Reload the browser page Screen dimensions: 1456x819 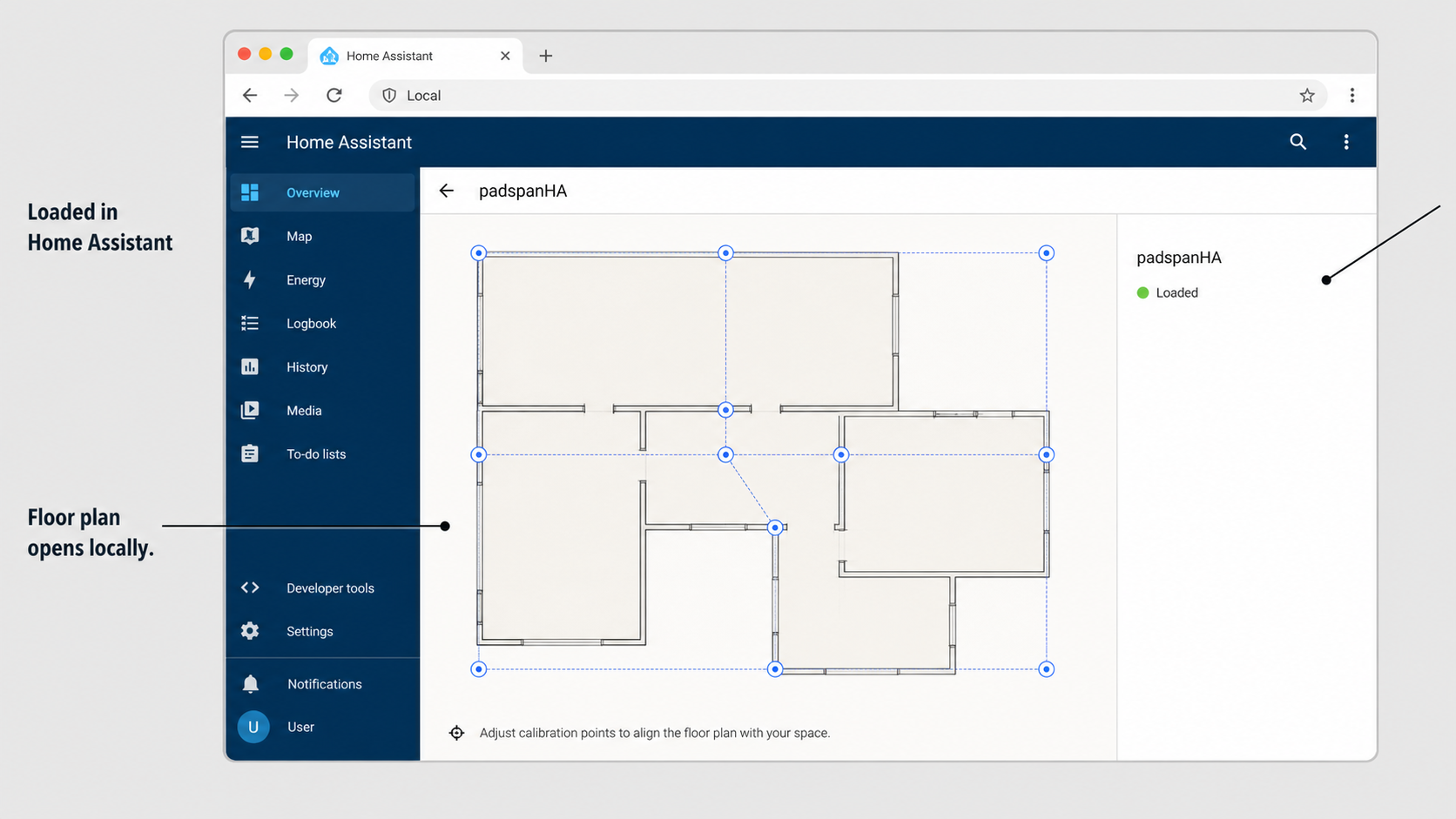point(334,96)
